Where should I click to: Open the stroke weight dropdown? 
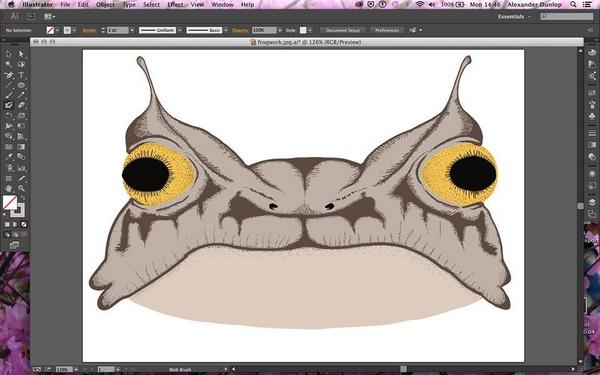(x=132, y=30)
